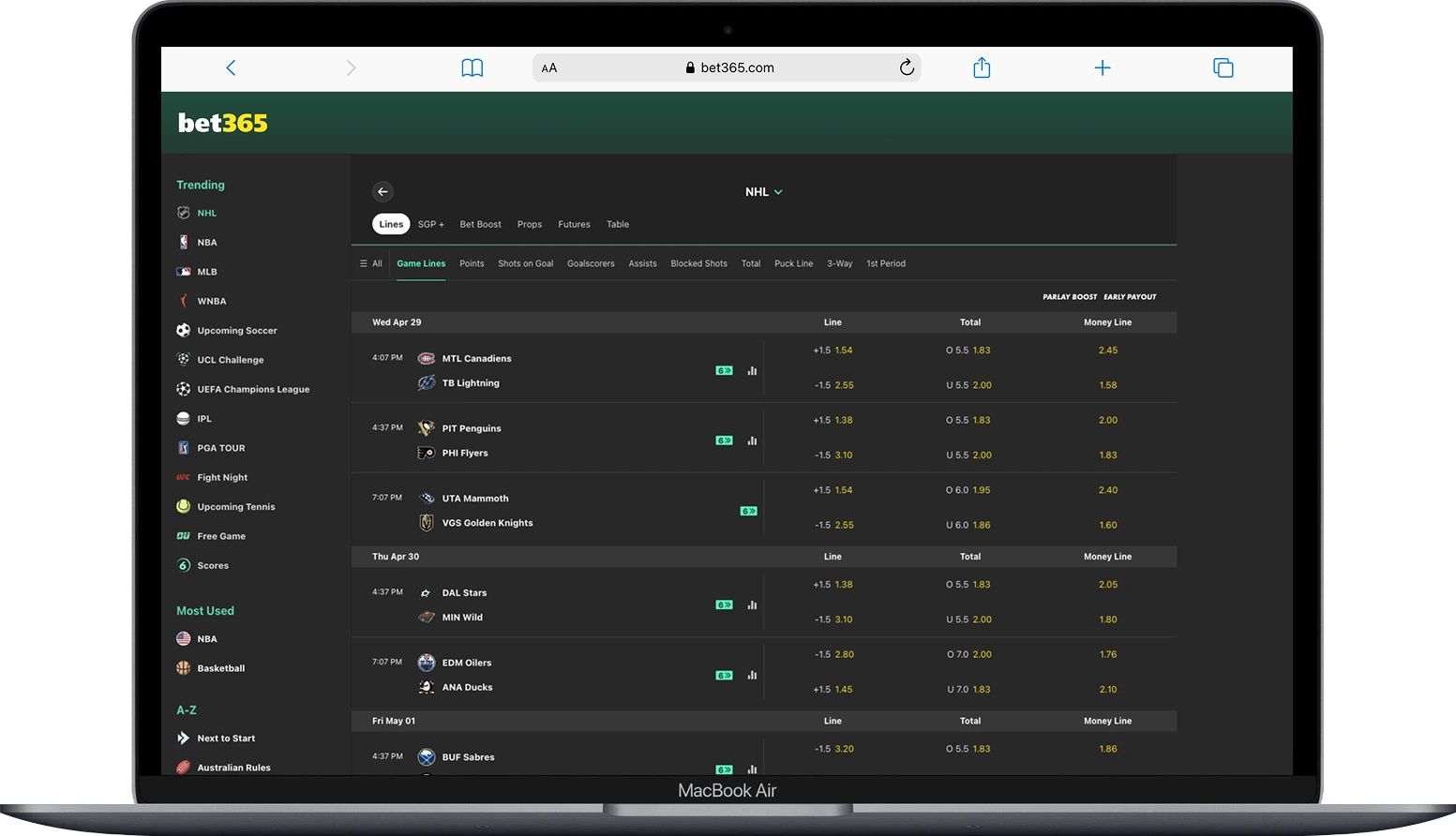The image size is (1456, 836).
Task: Select the 1st Period market tab
Action: click(886, 263)
